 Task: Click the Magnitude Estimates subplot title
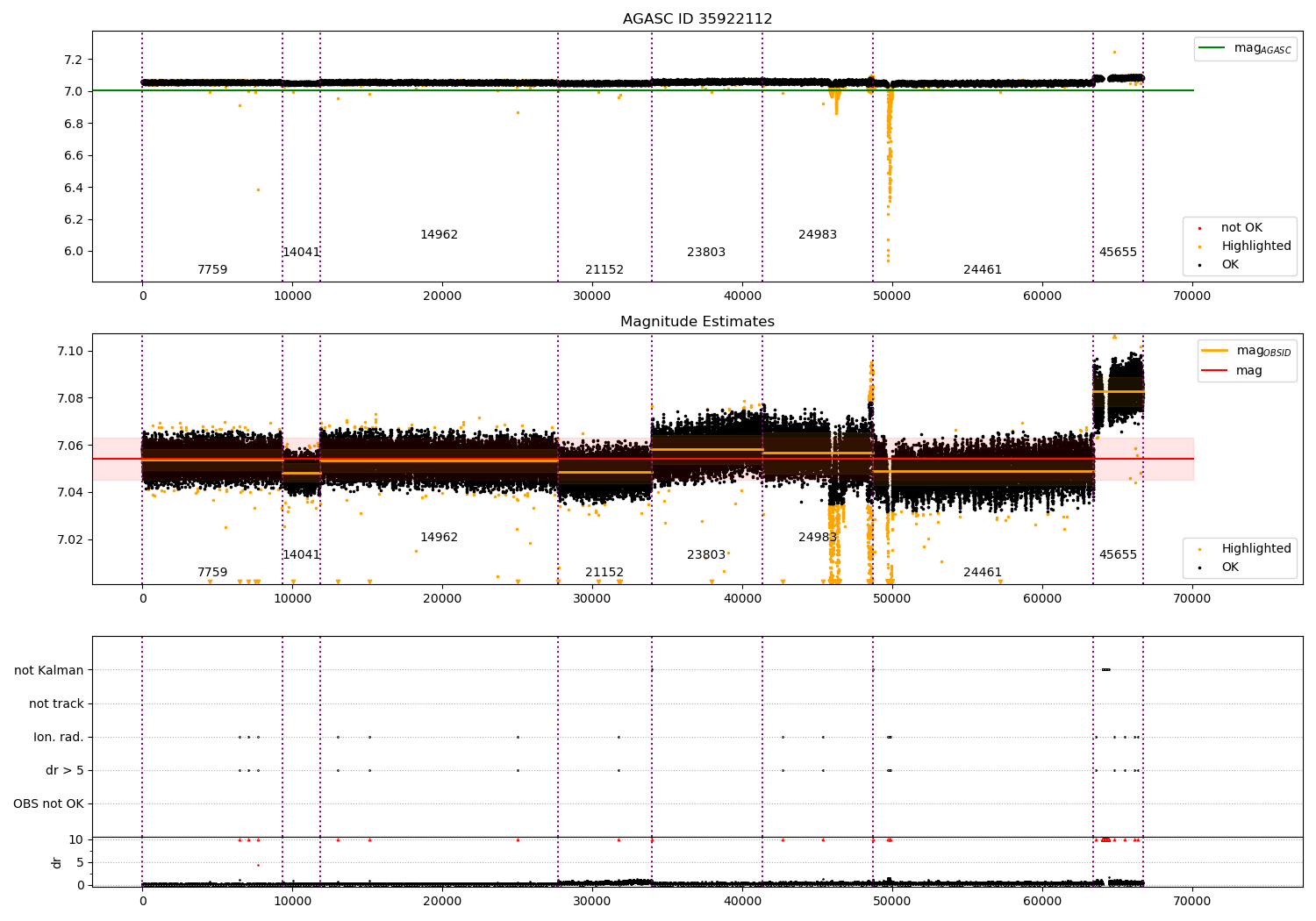(697, 322)
